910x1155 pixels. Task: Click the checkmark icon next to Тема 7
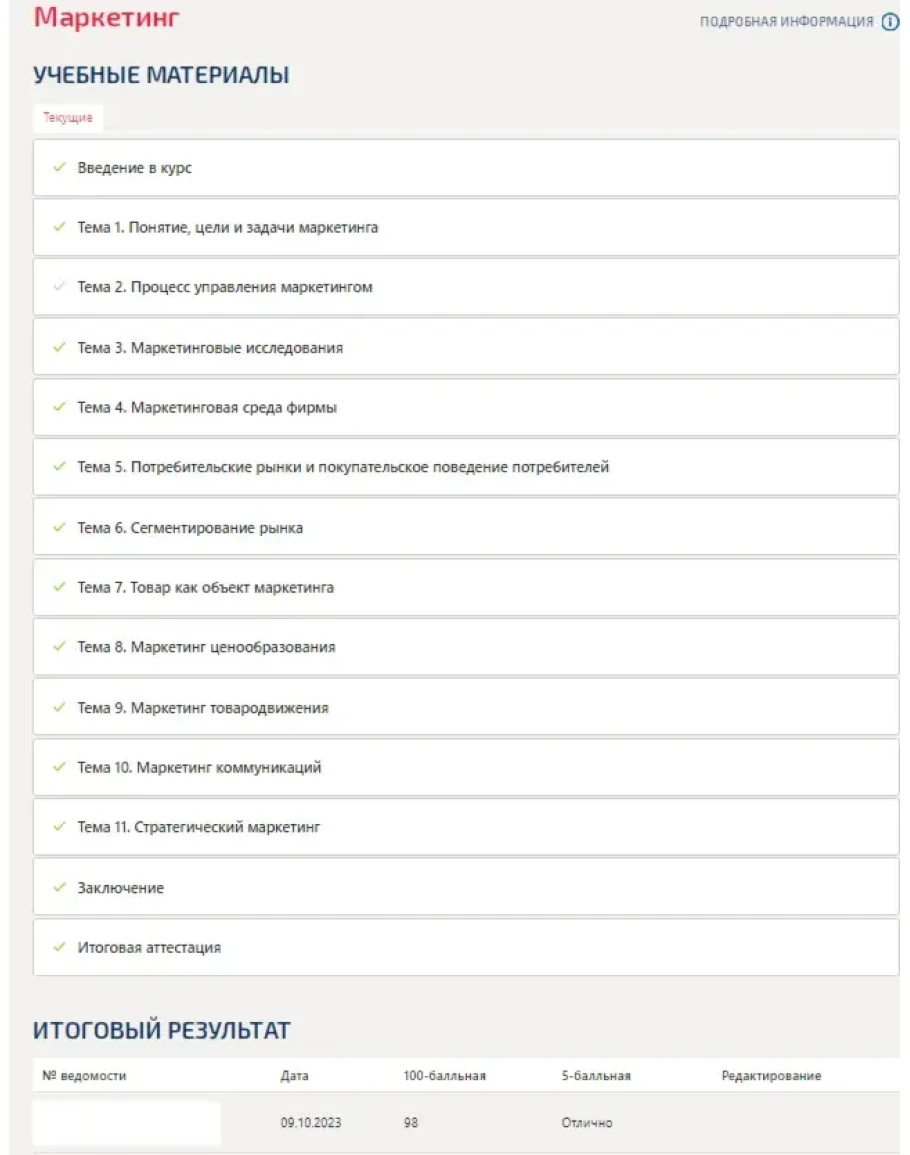[59, 587]
